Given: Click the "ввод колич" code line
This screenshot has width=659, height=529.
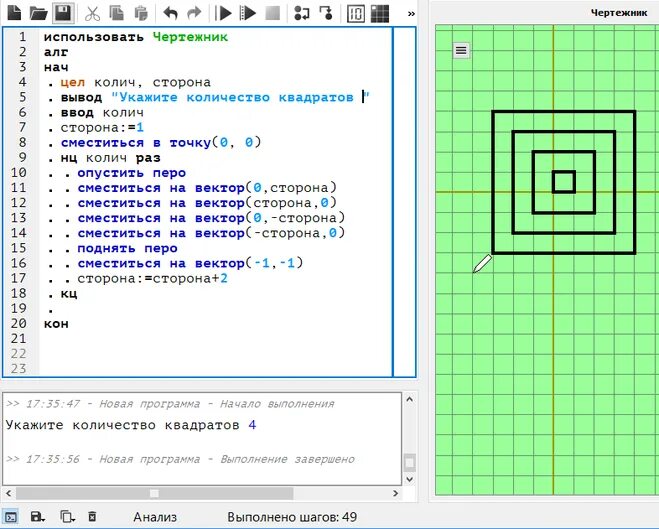Looking at the screenshot, I should (102, 113).
